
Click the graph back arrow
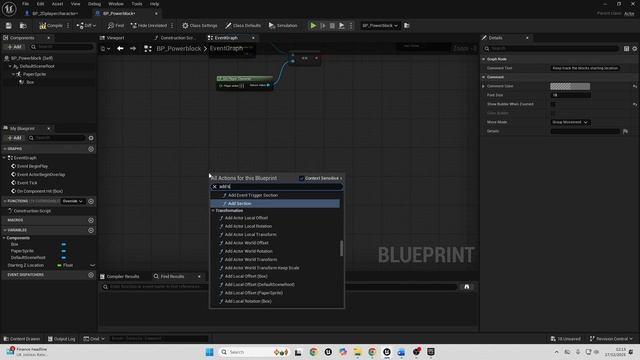(x=120, y=49)
